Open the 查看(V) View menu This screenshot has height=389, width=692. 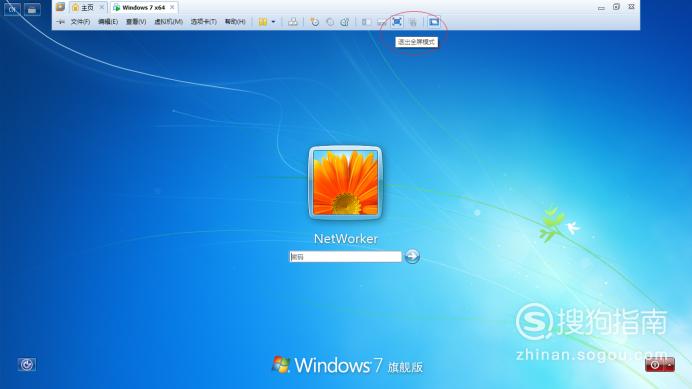click(x=136, y=22)
